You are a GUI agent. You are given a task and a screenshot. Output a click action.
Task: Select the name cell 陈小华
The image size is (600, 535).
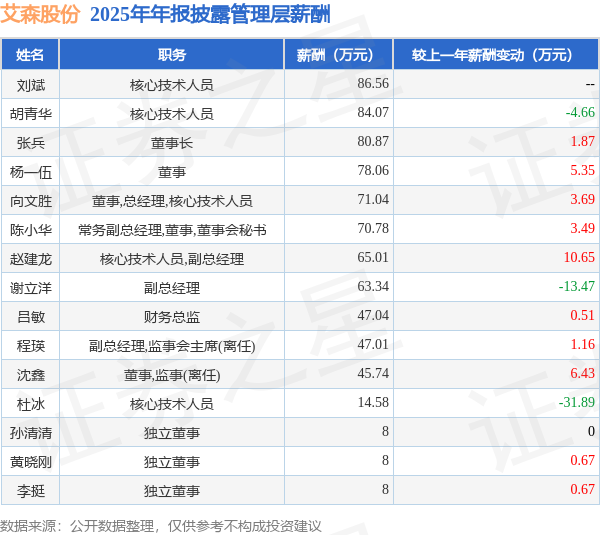tap(31, 230)
